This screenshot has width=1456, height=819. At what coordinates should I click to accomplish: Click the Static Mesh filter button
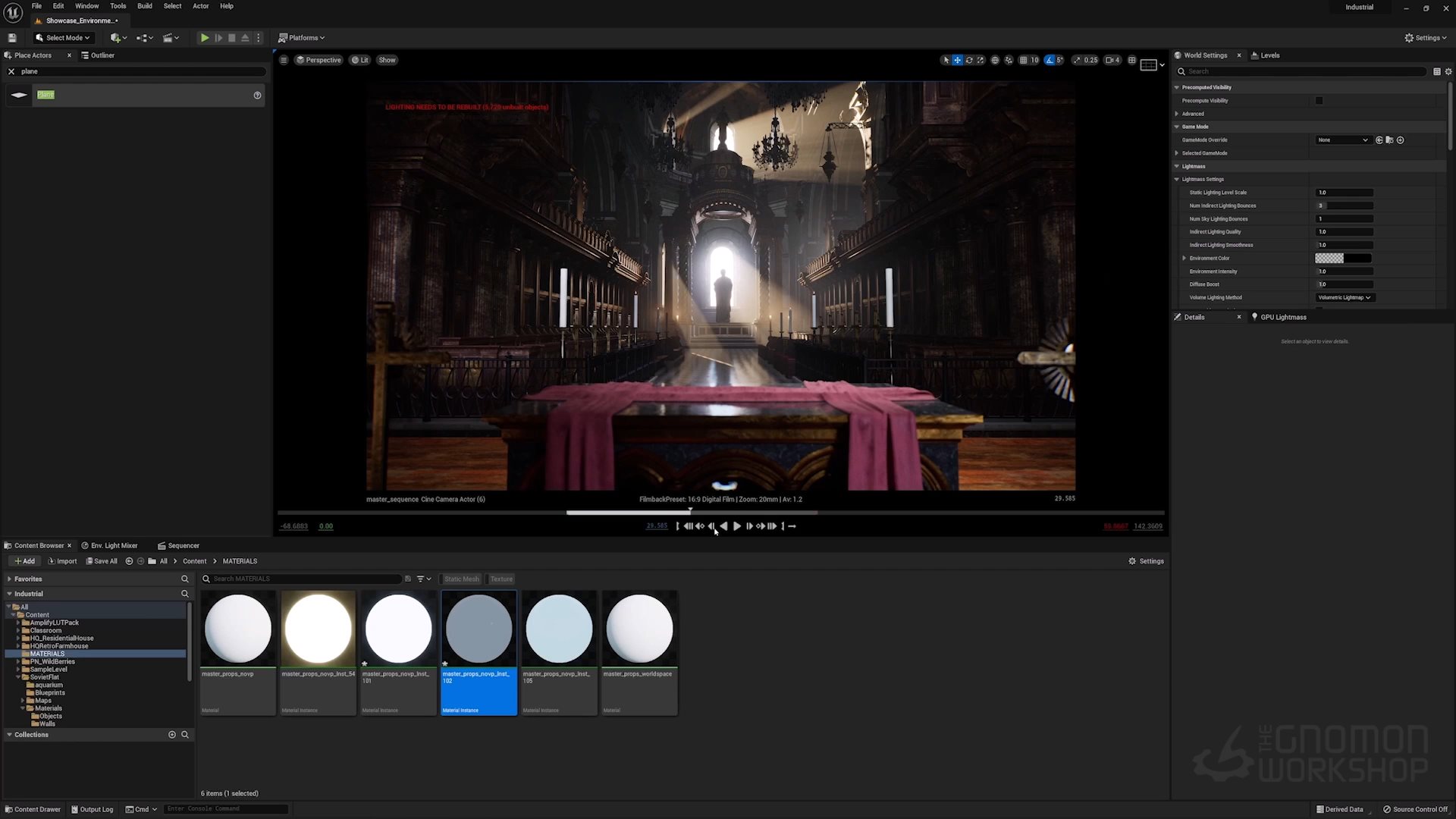pos(461,579)
